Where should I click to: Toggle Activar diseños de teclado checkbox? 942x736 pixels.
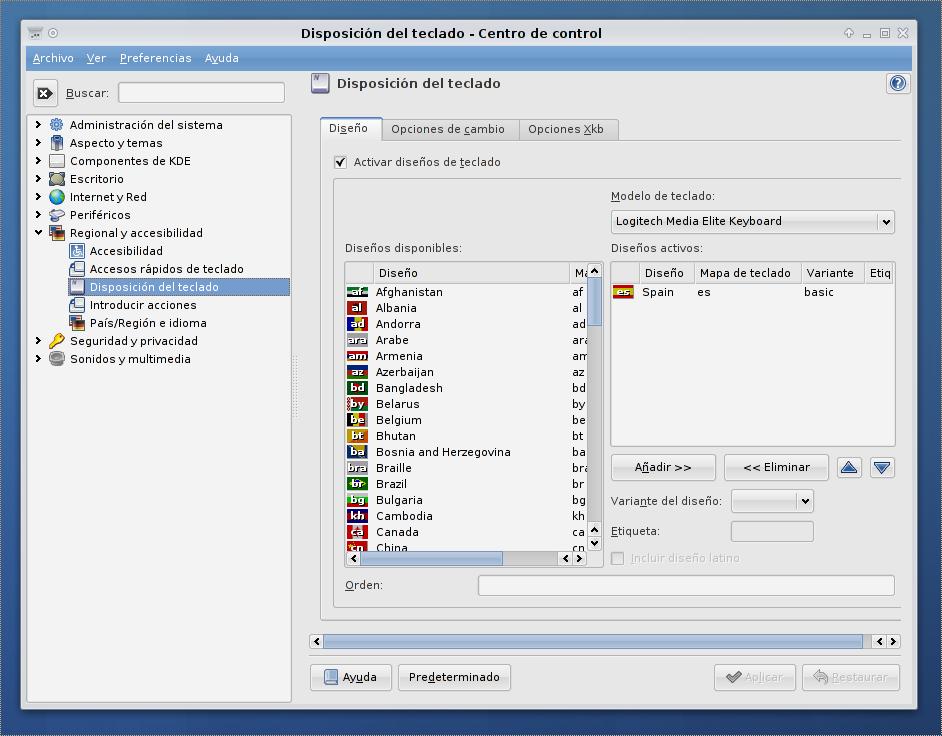(x=341, y=162)
